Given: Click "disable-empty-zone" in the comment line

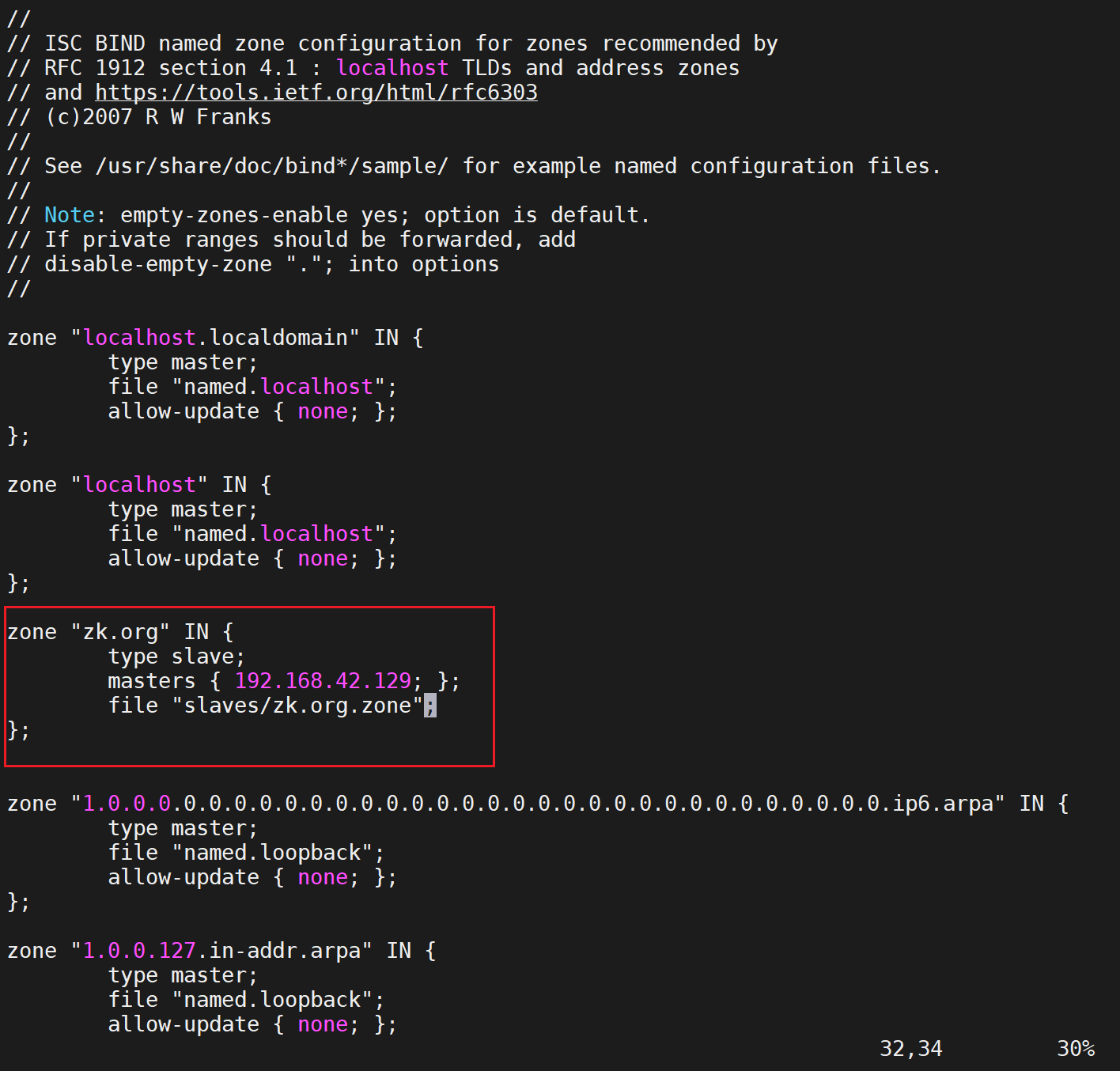Looking at the screenshot, I should [x=158, y=264].
